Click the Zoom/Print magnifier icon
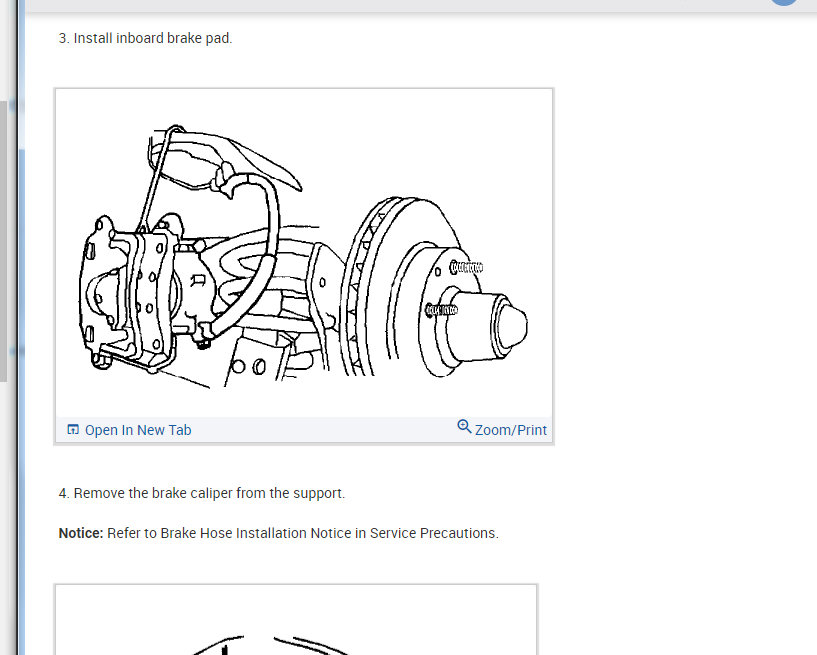The image size is (817, 655). 464,427
